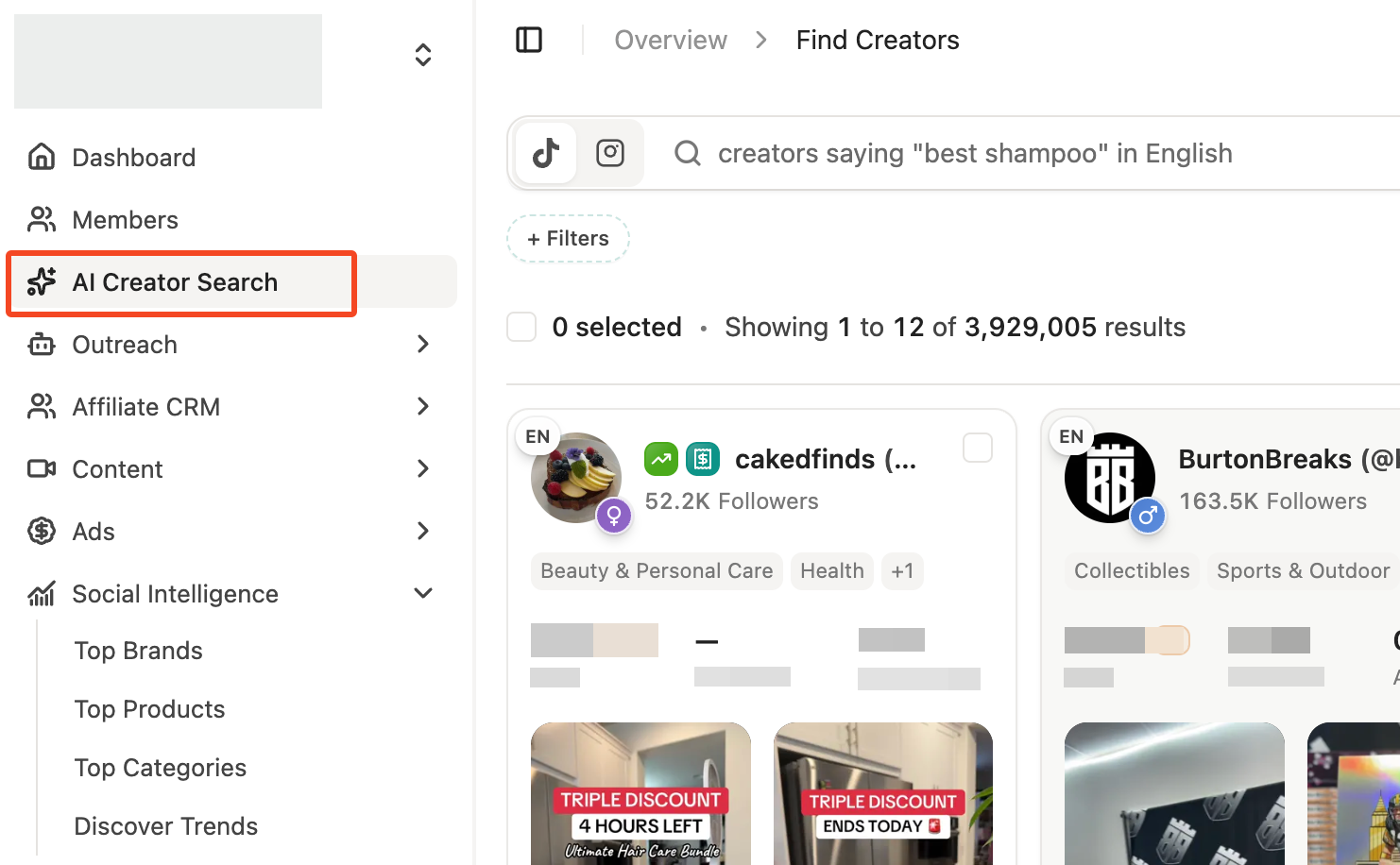Expand the Content submenu chevron
This screenshot has height=865, width=1400.
click(x=423, y=468)
